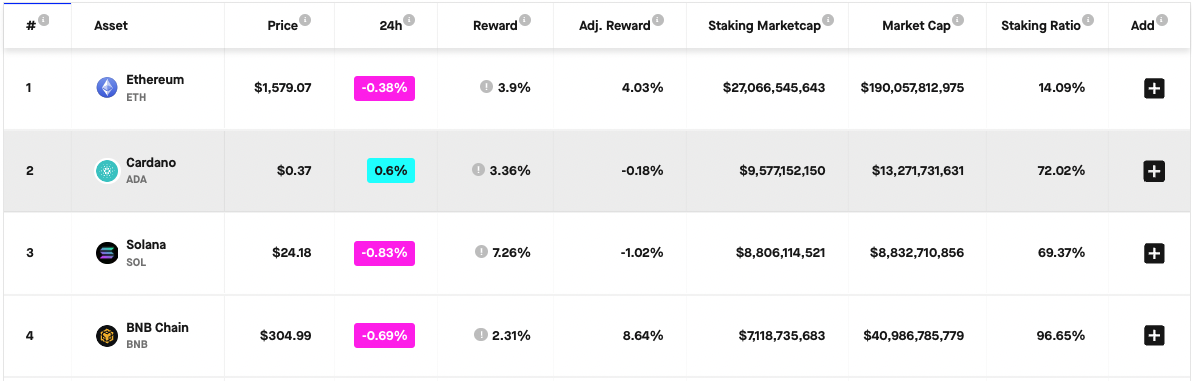Viewport: 1192px width, 381px height.
Task: Click the Solana logo icon
Action: [x=106, y=253]
